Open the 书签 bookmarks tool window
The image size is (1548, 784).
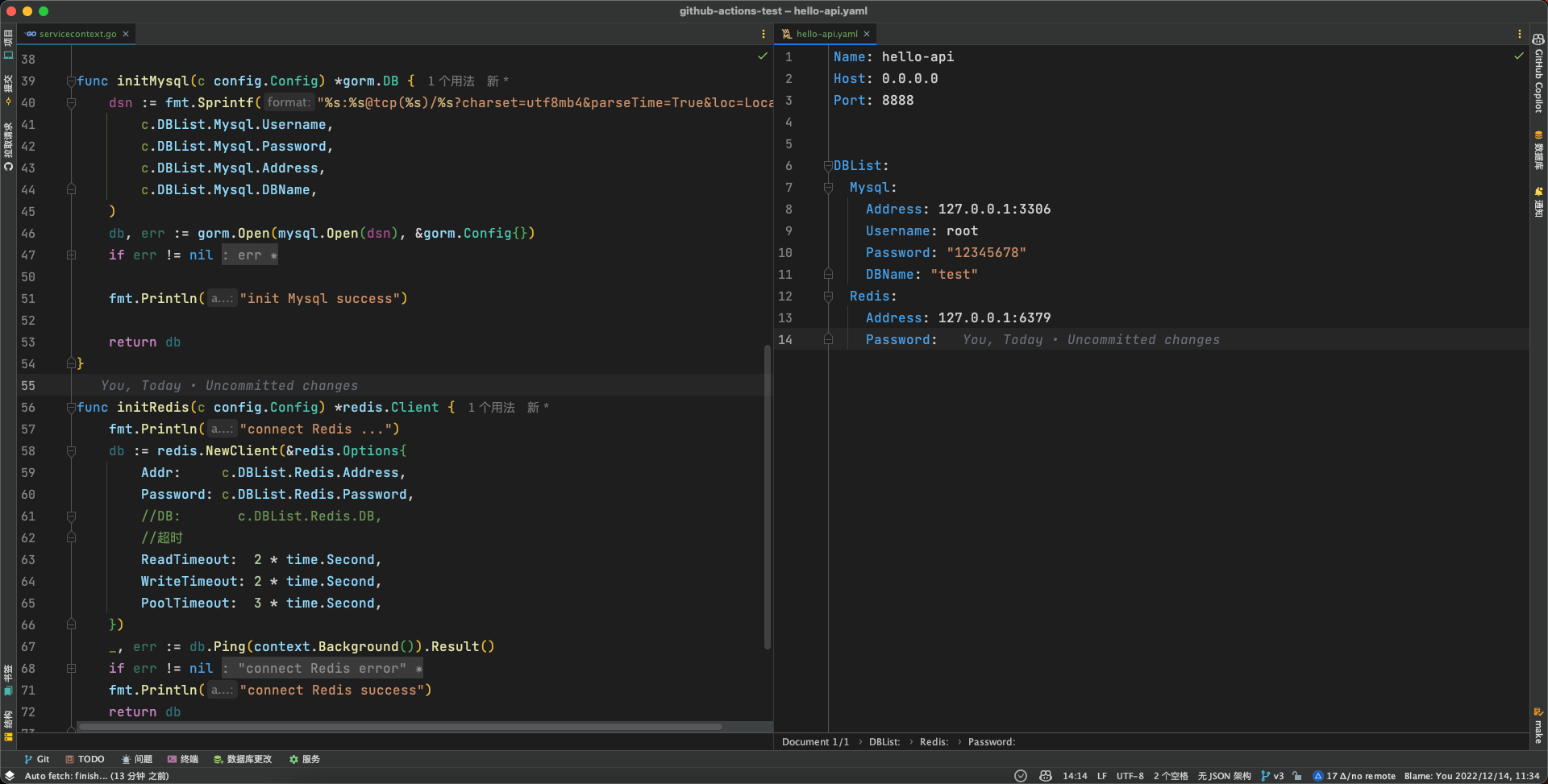coord(8,679)
